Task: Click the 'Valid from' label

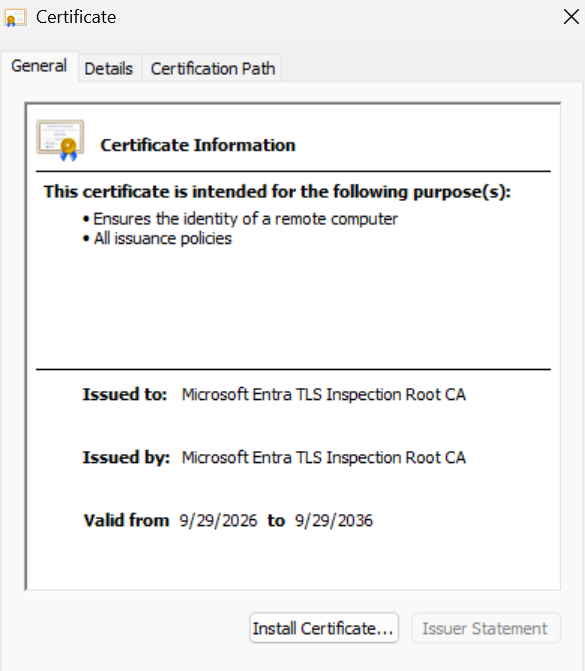Action: (126, 520)
